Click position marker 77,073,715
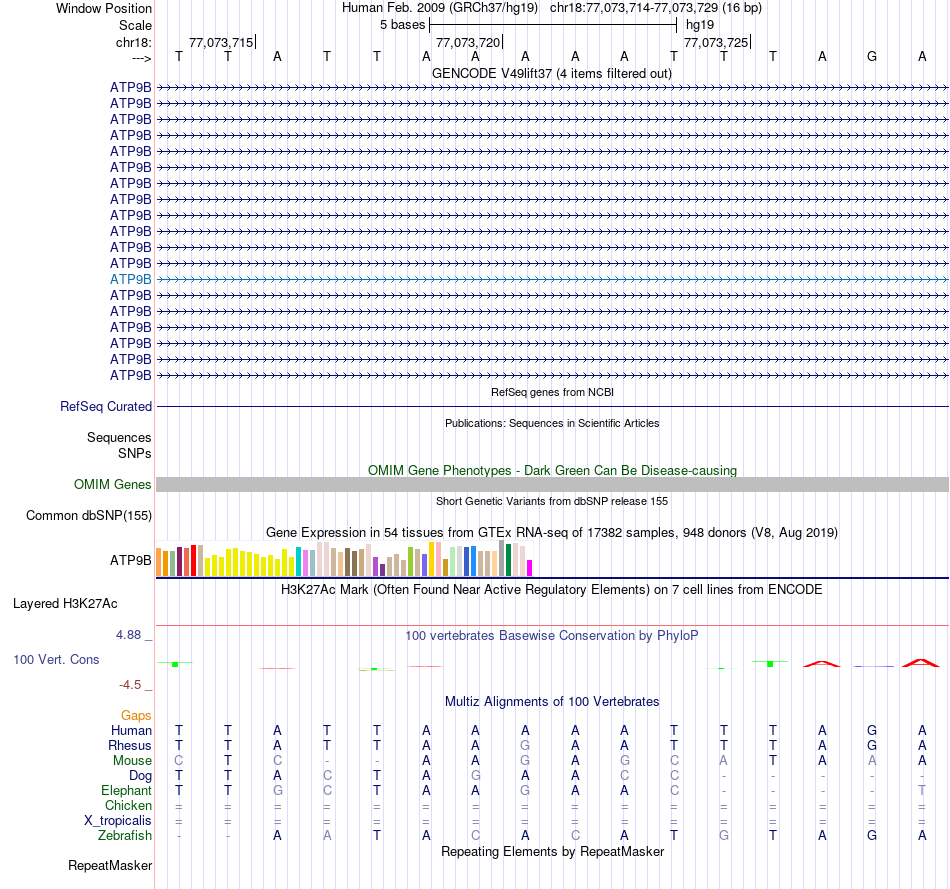Viewport: 950px width, 889px height. 221,42
